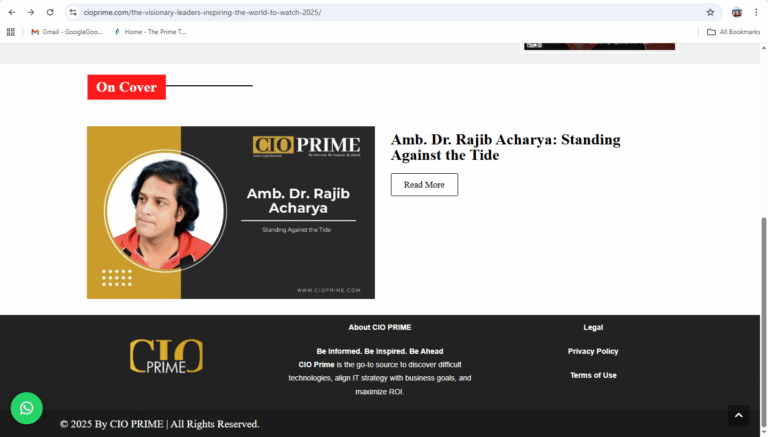
Task: Click the browser back arrow
Action: pos(12,12)
